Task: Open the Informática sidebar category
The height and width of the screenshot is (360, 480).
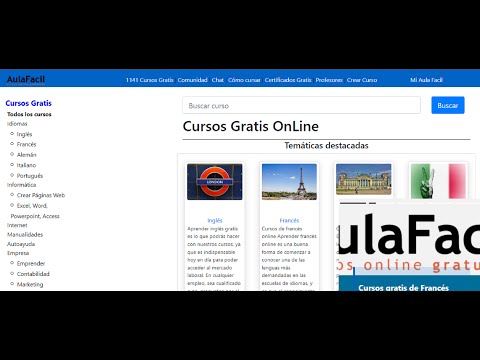Action: coord(21,185)
